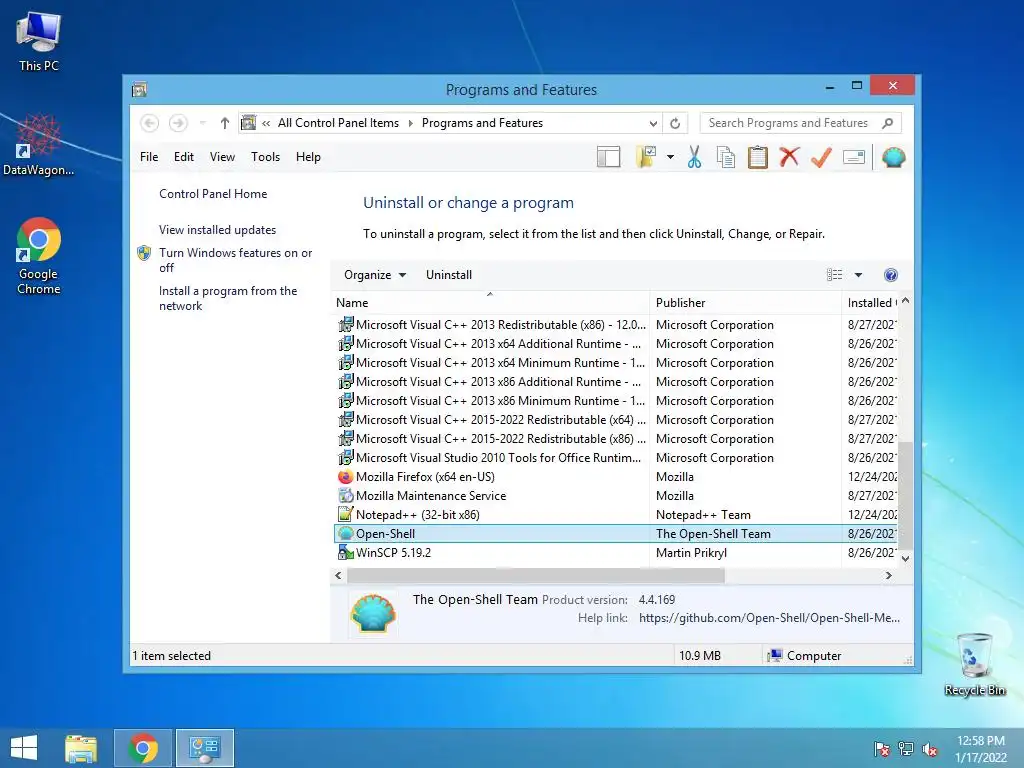This screenshot has width=1024, height=768.
Task: Select Mozilla Maintenance Service entry
Action: point(615,496)
